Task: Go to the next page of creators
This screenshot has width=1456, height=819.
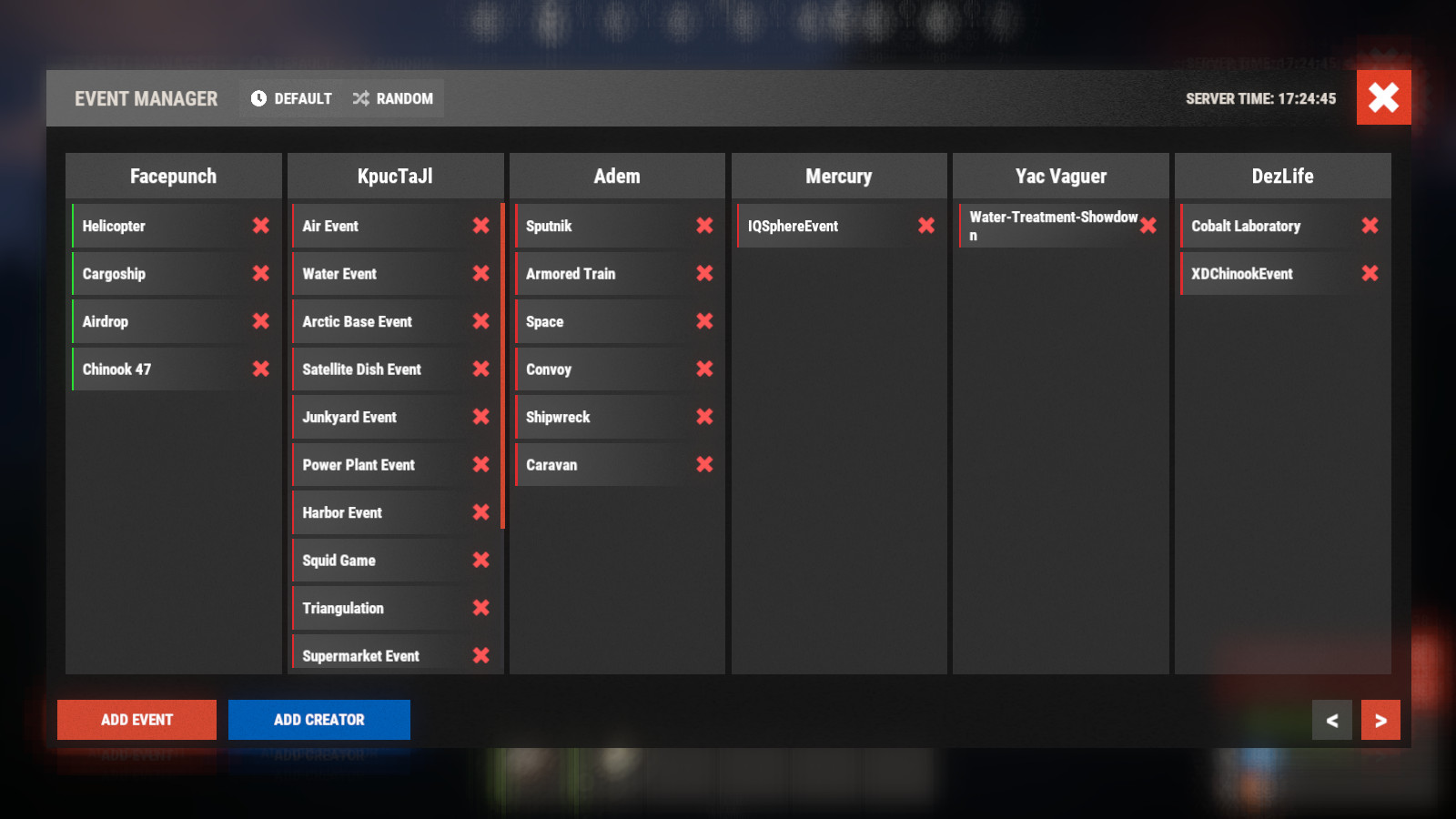Action: click(x=1380, y=721)
